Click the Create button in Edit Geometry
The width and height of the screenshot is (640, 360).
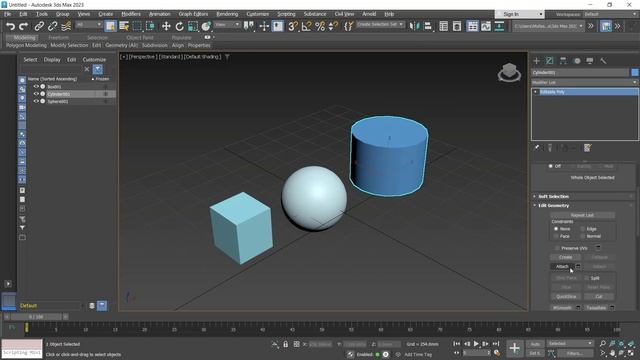click(565, 257)
